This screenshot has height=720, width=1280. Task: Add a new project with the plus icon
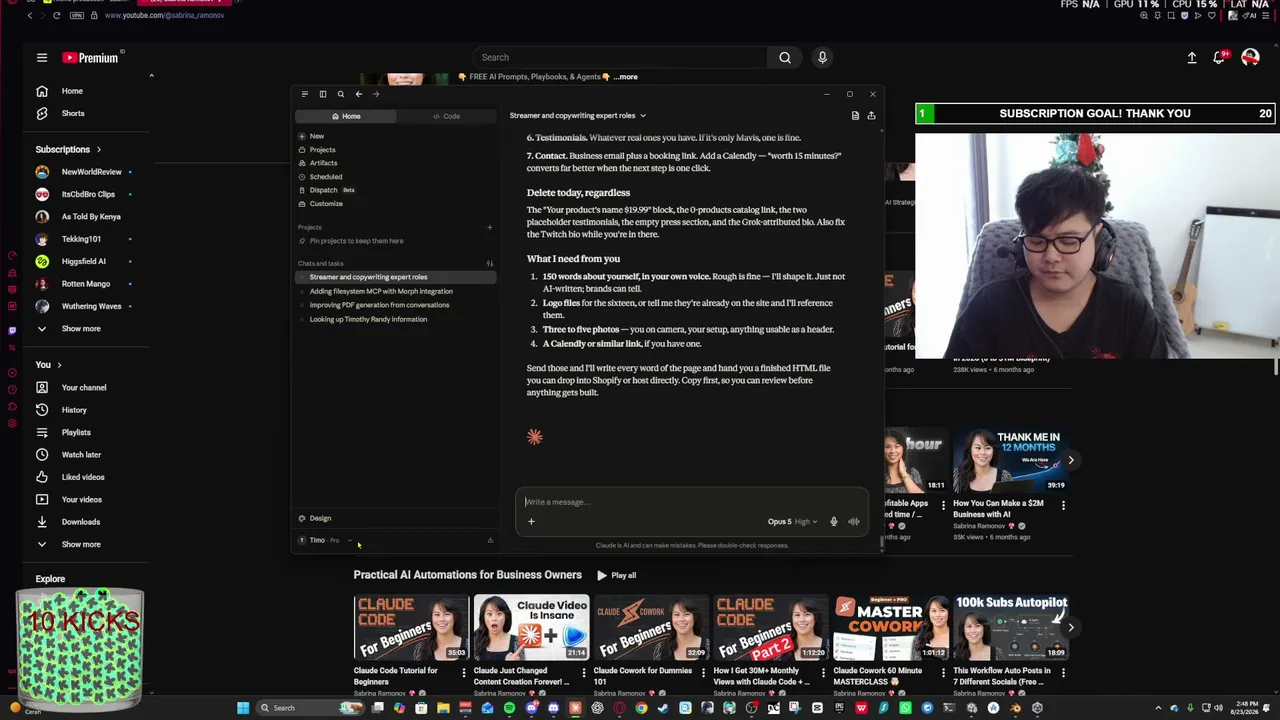[489, 227]
